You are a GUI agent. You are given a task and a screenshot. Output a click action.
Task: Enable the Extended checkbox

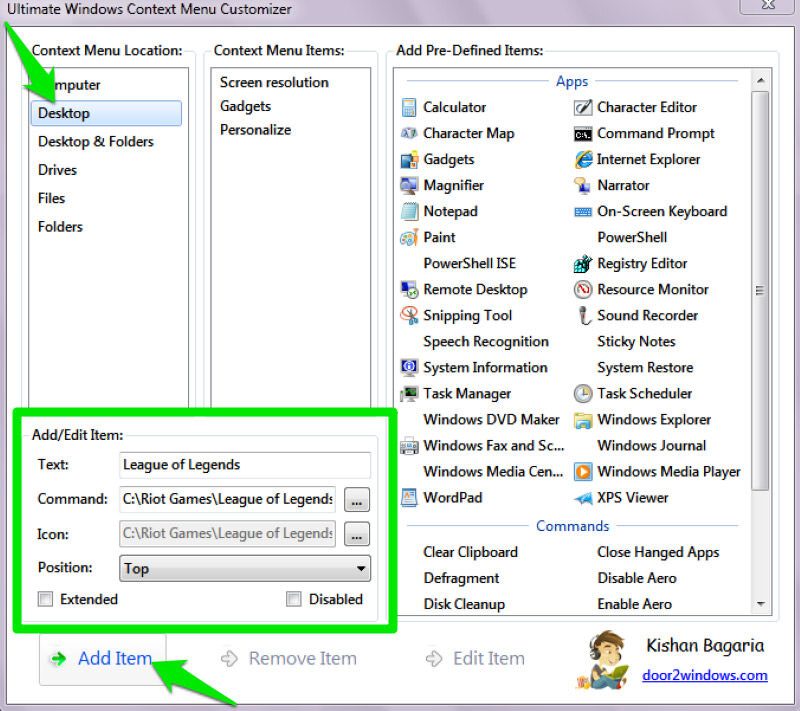coord(46,600)
